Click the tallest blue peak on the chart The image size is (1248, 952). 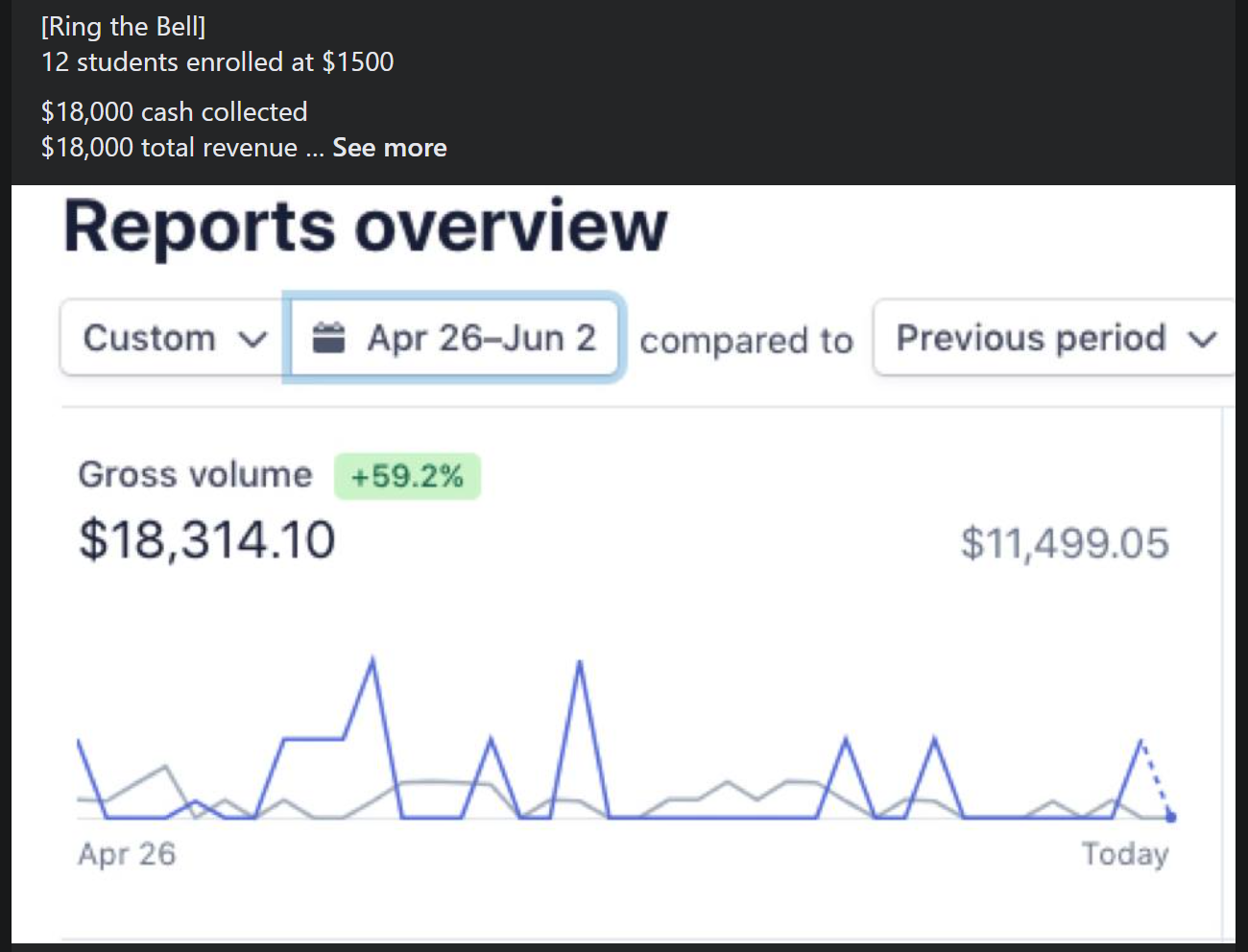tap(372, 660)
